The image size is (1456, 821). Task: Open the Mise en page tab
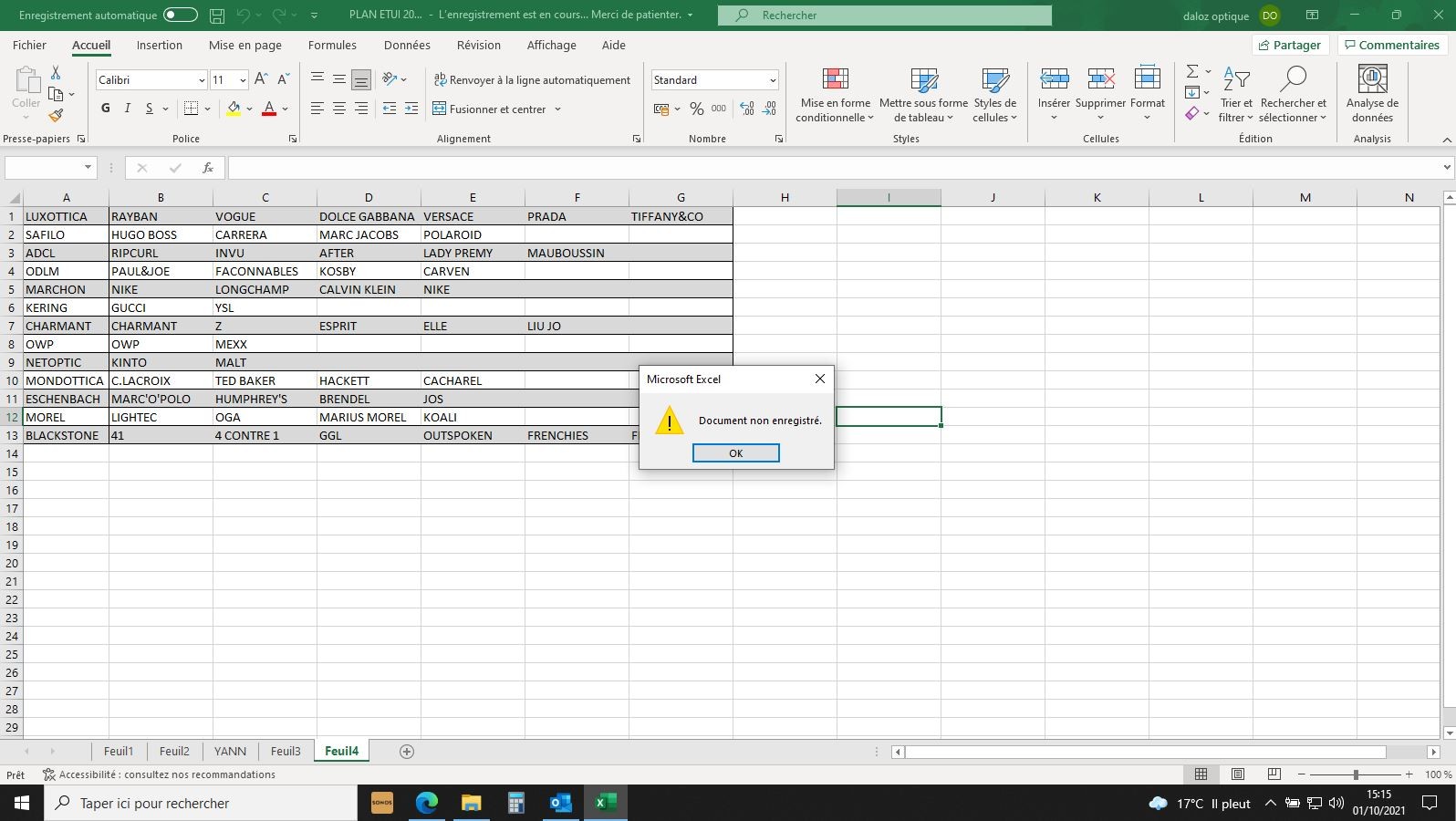pos(244,45)
